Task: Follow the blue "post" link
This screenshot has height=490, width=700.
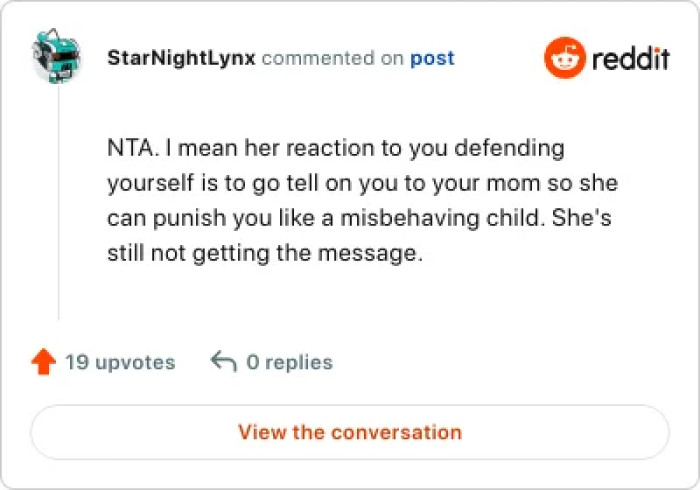Action: [432, 58]
